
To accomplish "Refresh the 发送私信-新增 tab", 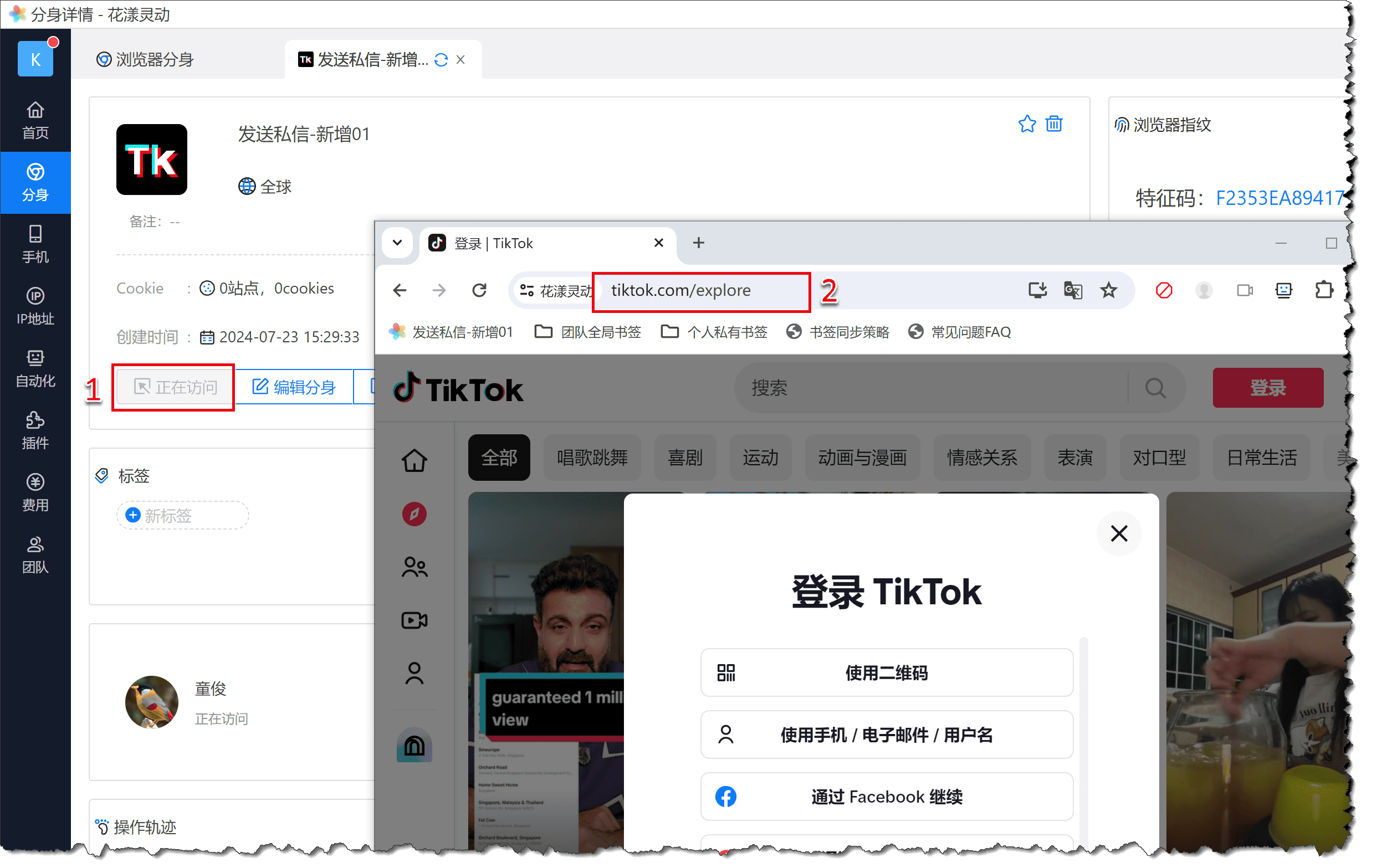I will [441, 59].
